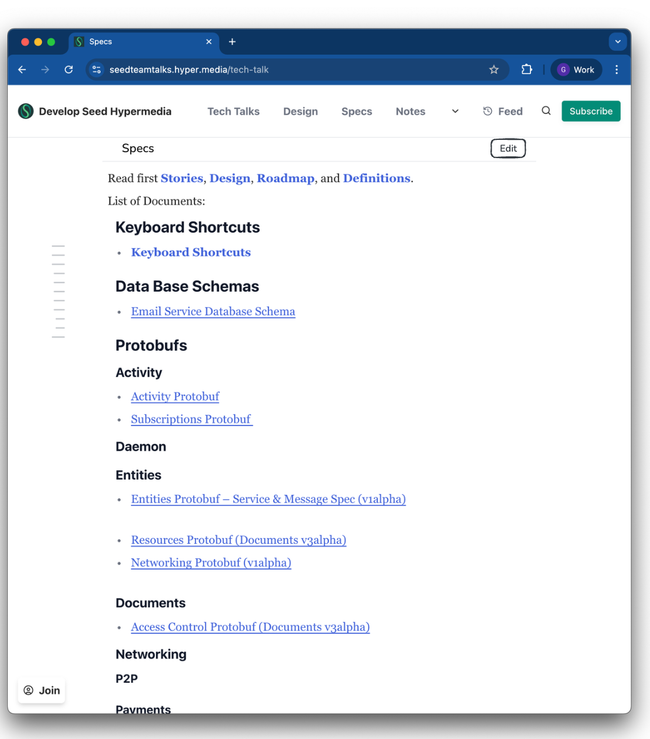
Task: Expand the navigation more chevron
Action: click(x=455, y=111)
